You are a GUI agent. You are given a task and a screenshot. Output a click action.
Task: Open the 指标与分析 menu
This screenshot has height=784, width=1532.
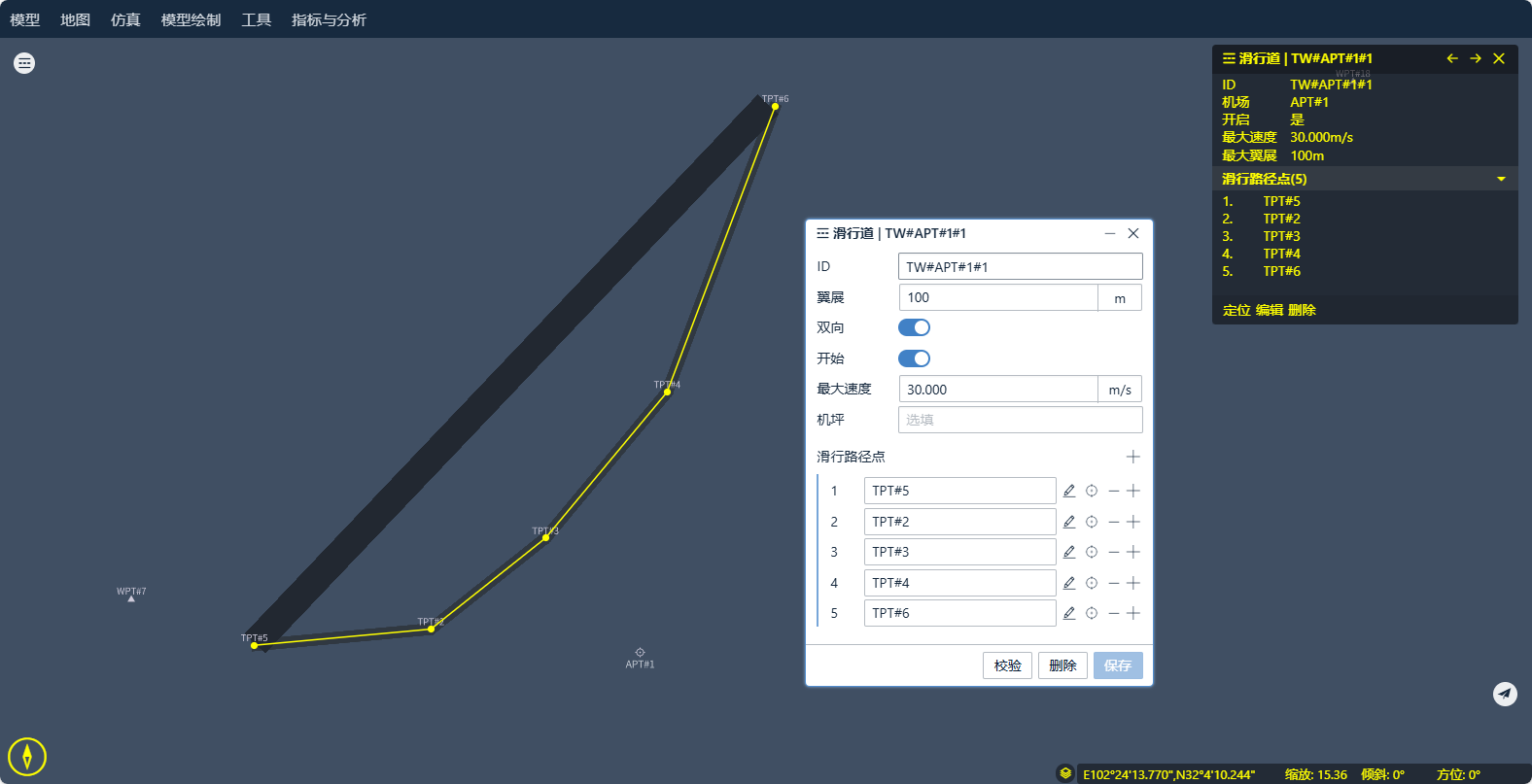(329, 19)
